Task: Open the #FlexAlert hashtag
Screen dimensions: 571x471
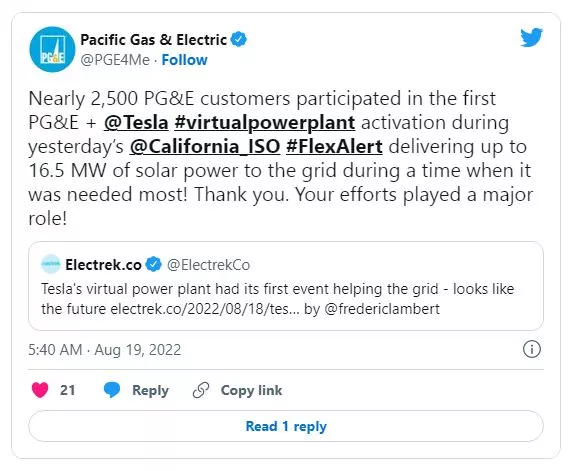Action: tap(334, 146)
